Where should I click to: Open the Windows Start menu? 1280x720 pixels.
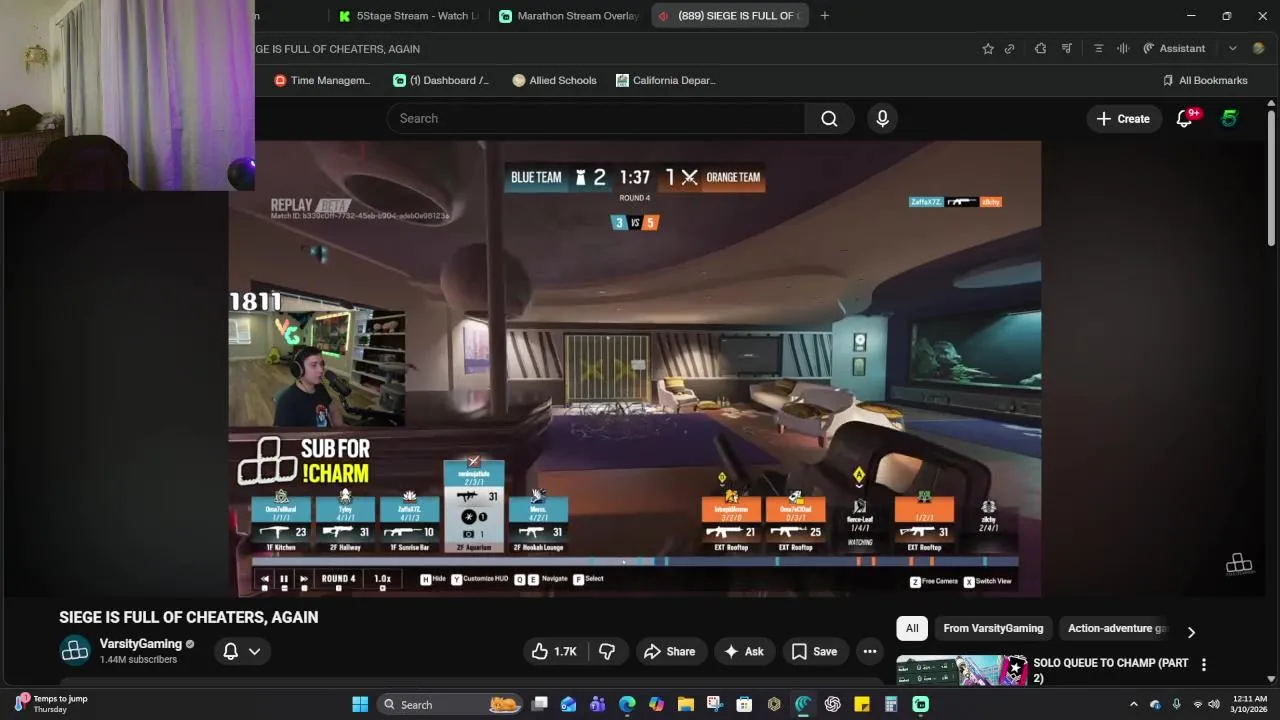tap(360, 704)
